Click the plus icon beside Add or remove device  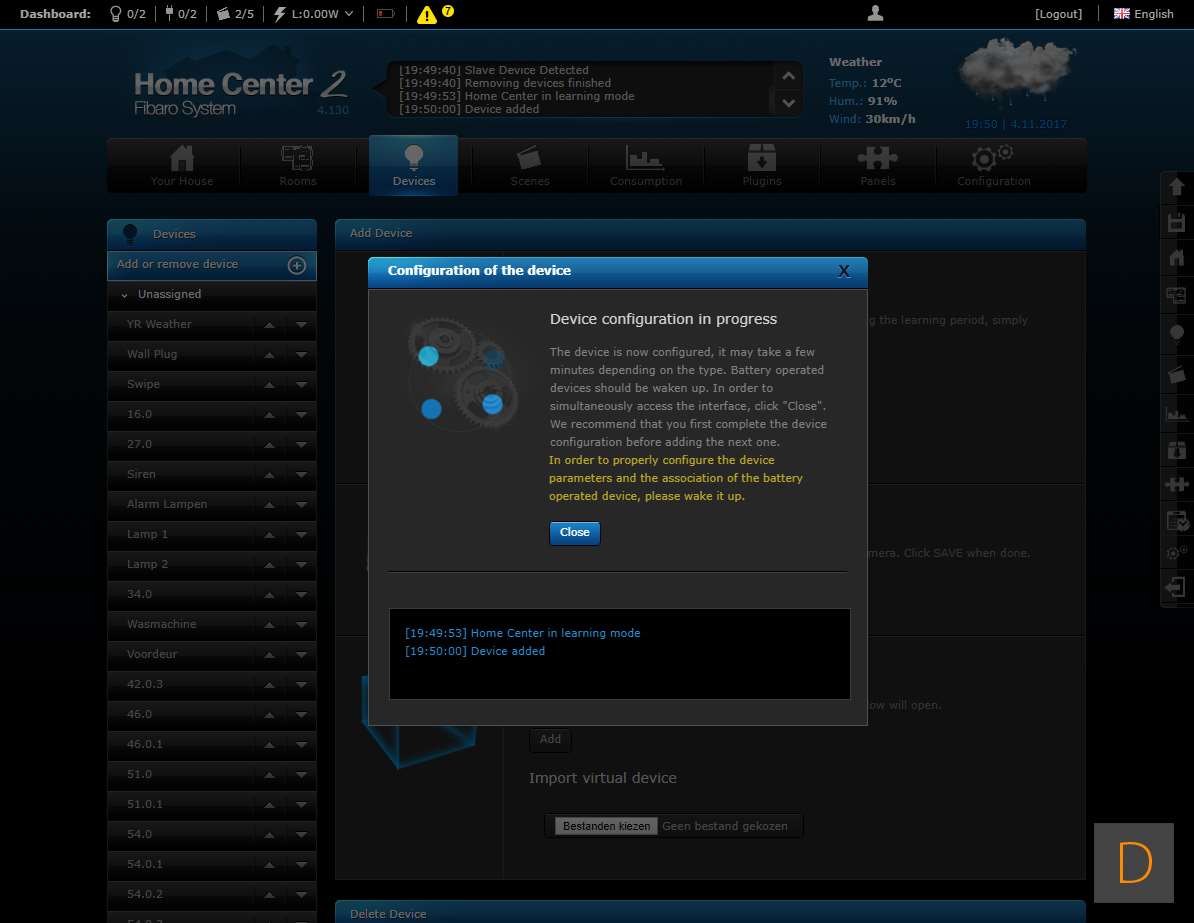point(296,265)
